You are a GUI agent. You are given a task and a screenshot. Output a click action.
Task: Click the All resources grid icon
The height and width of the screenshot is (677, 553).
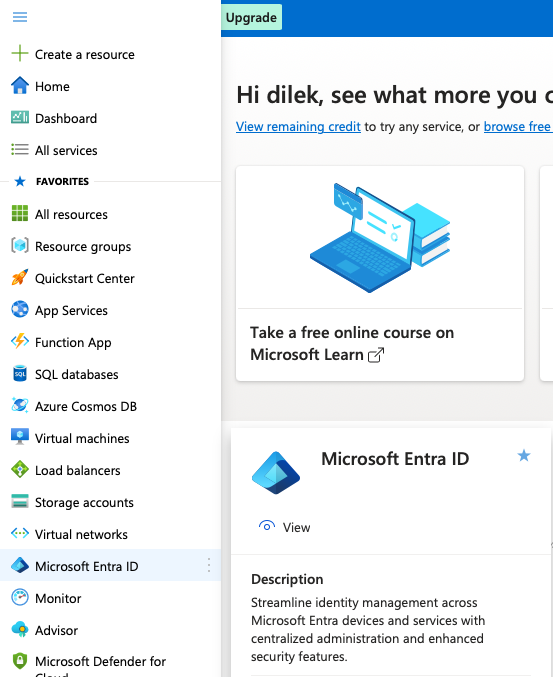(x=20, y=213)
